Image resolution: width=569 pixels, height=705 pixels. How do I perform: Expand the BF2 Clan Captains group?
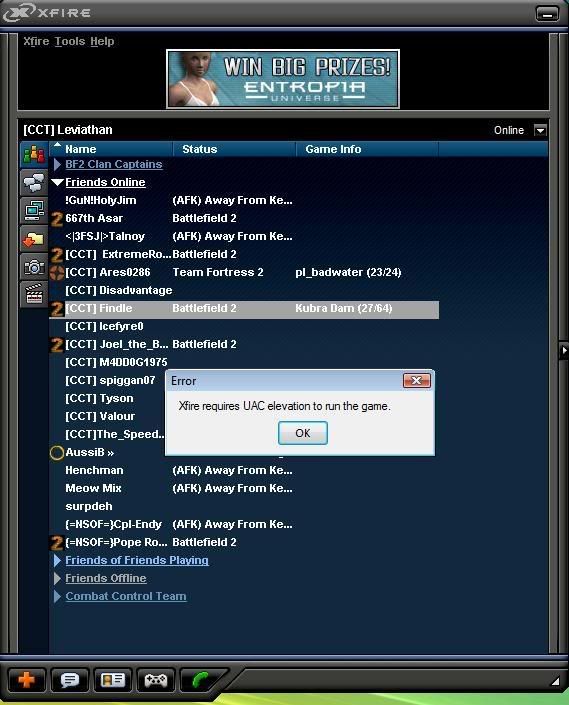pos(57,165)
